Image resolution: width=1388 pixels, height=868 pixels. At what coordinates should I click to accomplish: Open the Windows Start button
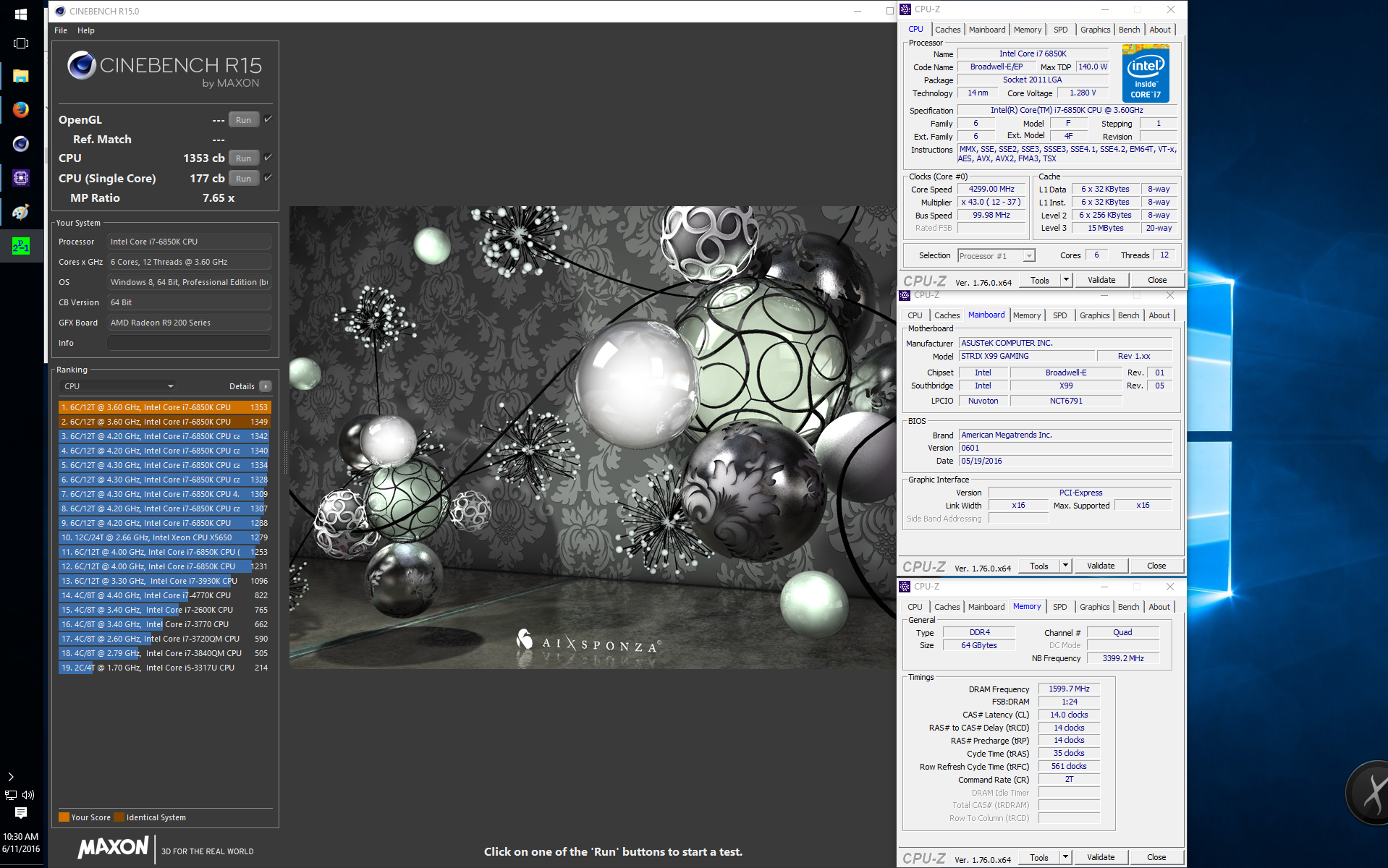21,14
